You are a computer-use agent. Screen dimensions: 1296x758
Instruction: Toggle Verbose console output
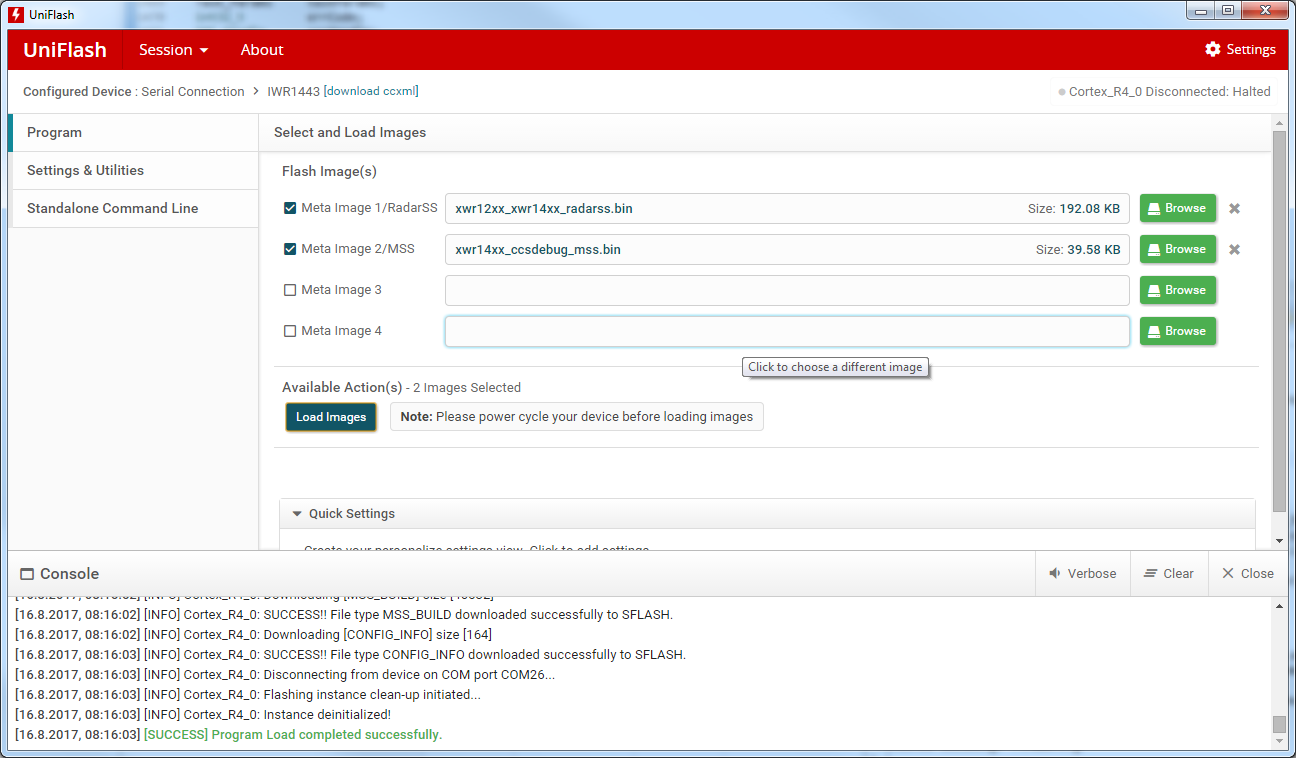[1082, 573]
